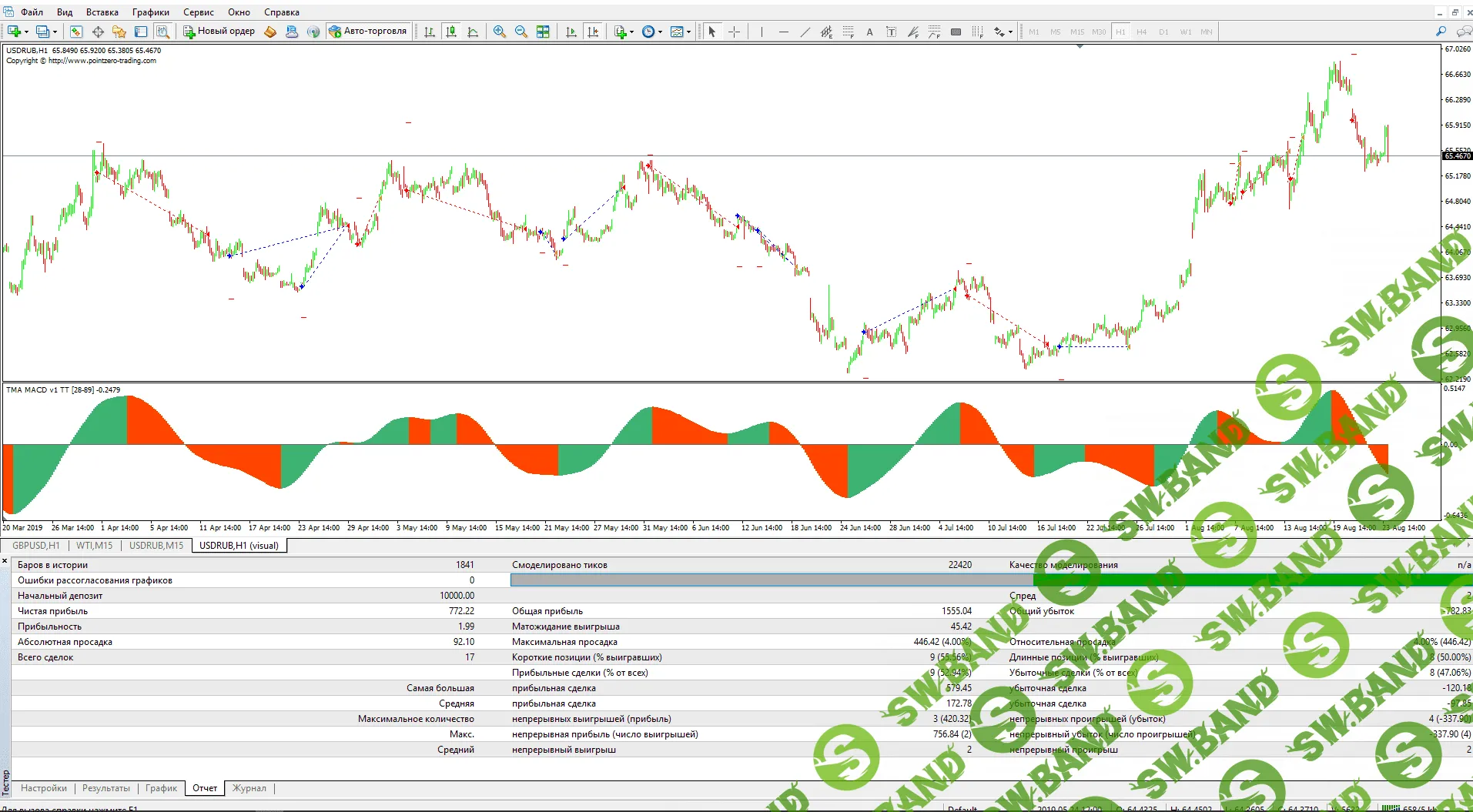Toggle the Авто-торговля button
This screenshot has height=812, width=1473.
tap(367, 32)
